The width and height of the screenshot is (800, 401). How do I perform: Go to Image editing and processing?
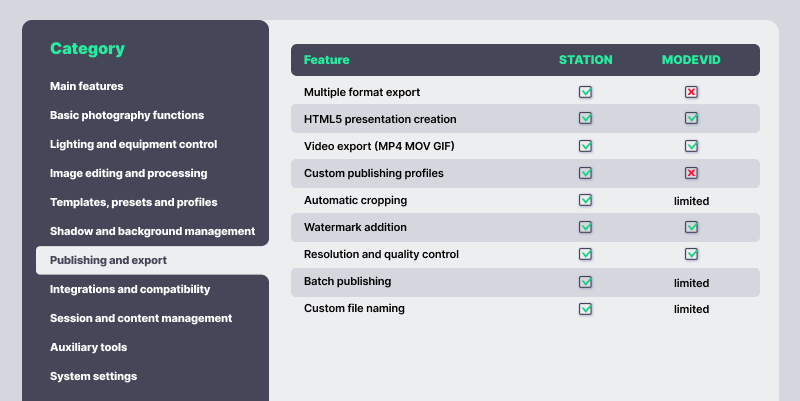click(129, 173)
